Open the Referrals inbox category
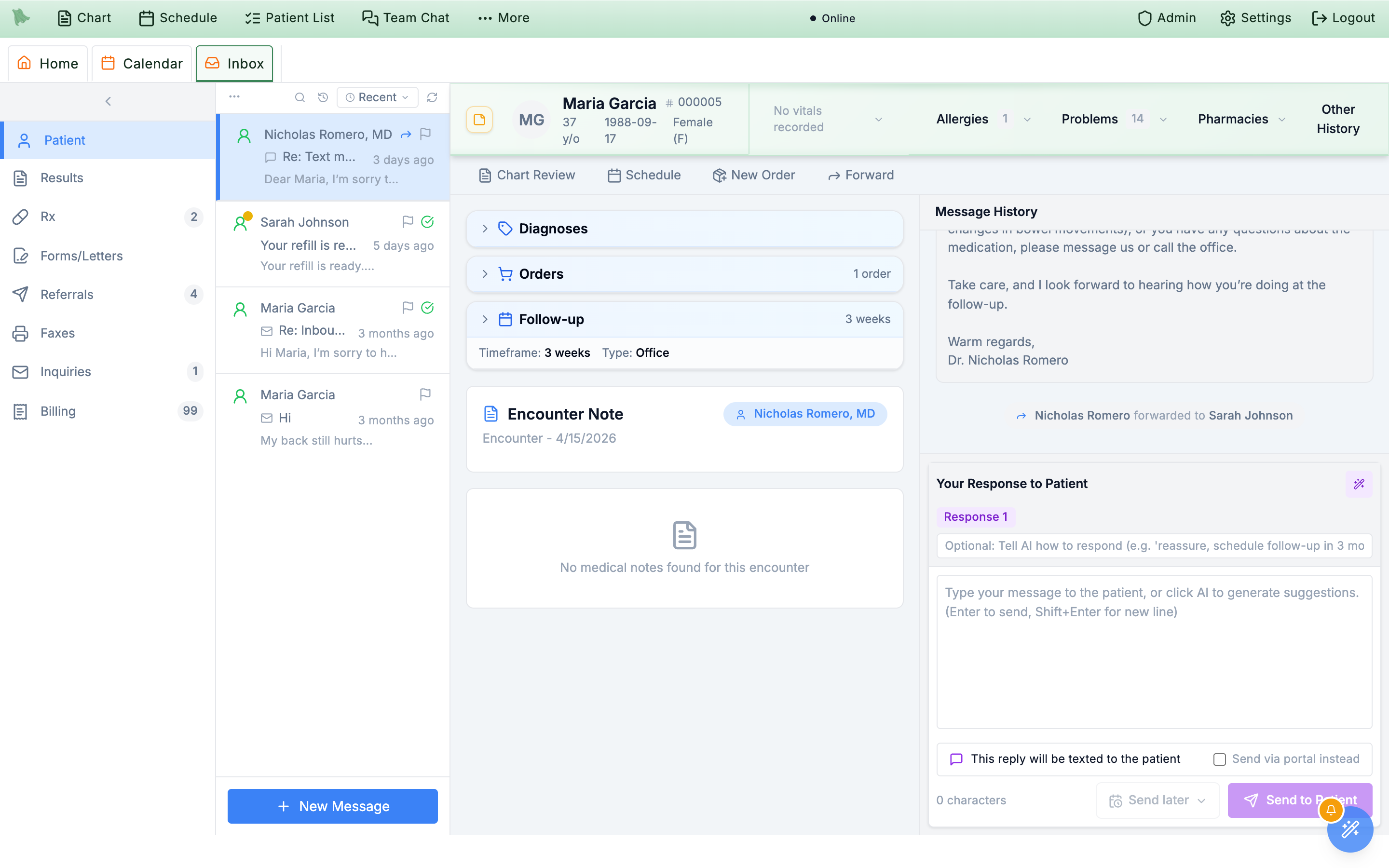 [x=108, y=295]
